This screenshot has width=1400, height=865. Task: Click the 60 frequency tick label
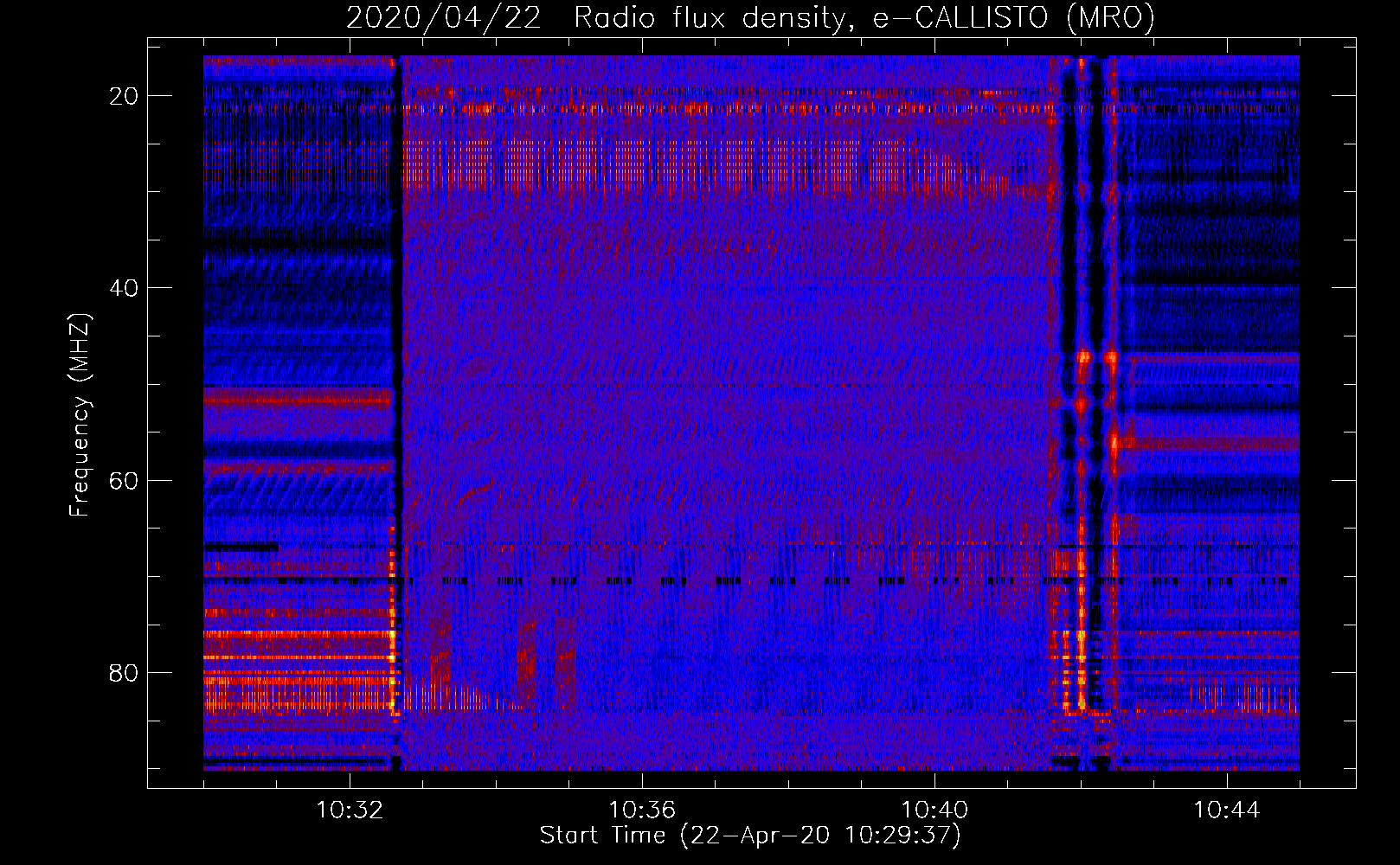click(124, 480)
